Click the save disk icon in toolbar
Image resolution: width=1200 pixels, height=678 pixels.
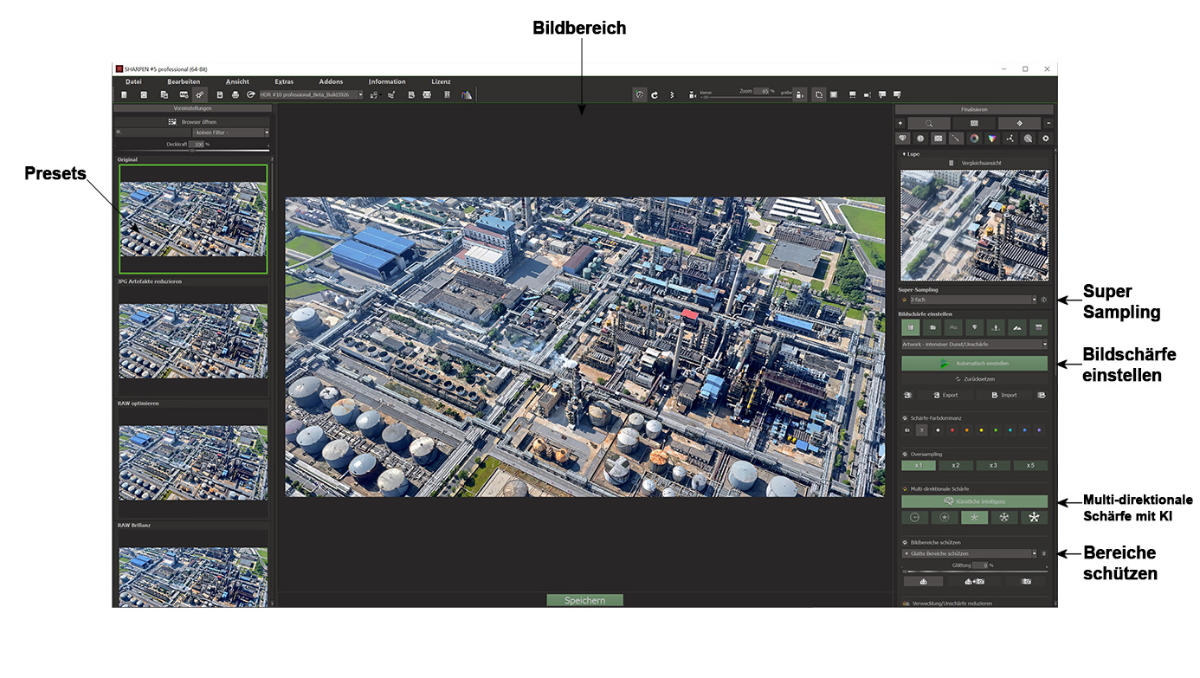point(220,94)
